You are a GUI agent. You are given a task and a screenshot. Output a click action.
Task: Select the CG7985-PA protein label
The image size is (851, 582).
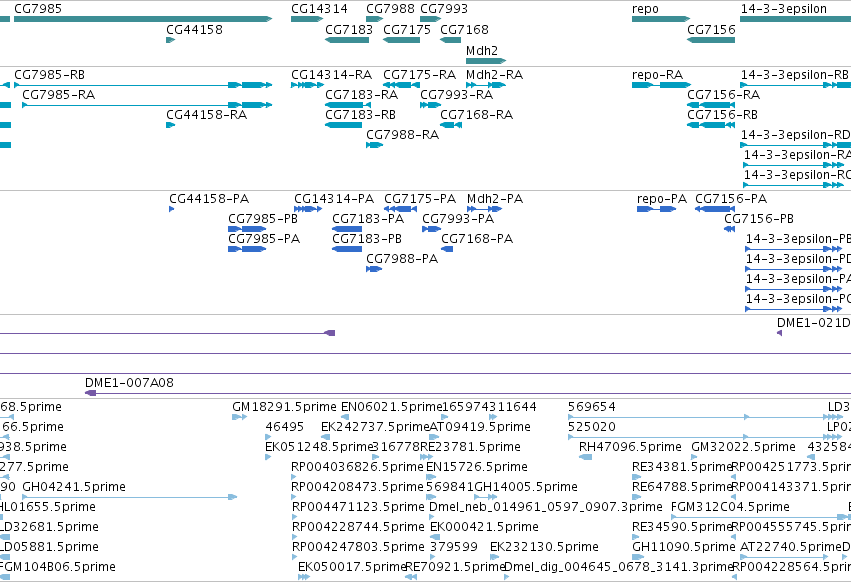(x=264, y=239)
